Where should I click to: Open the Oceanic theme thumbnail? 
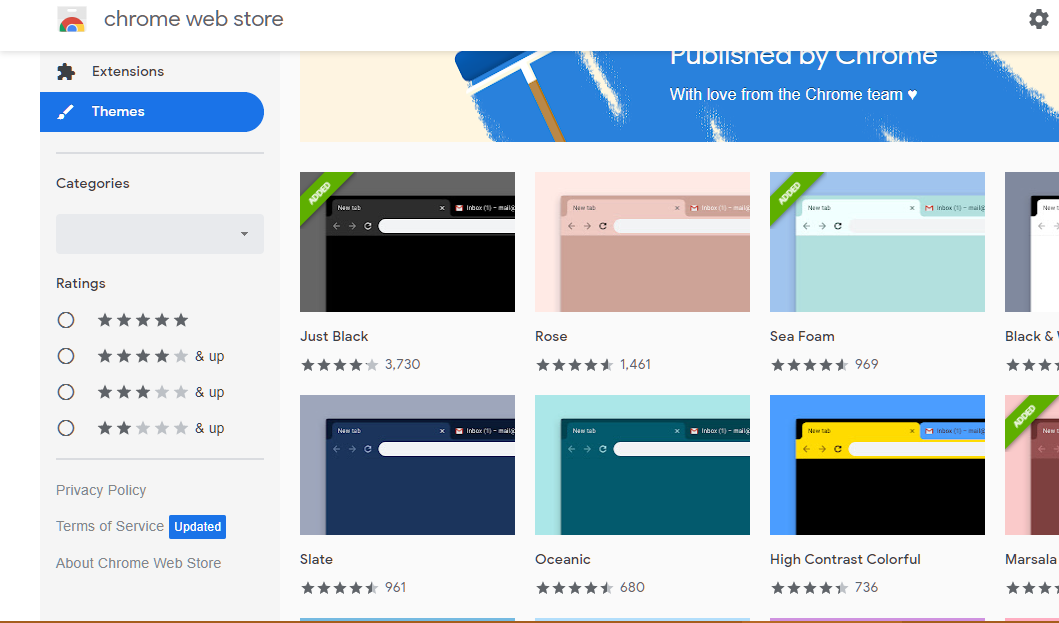tap(642, 465)
